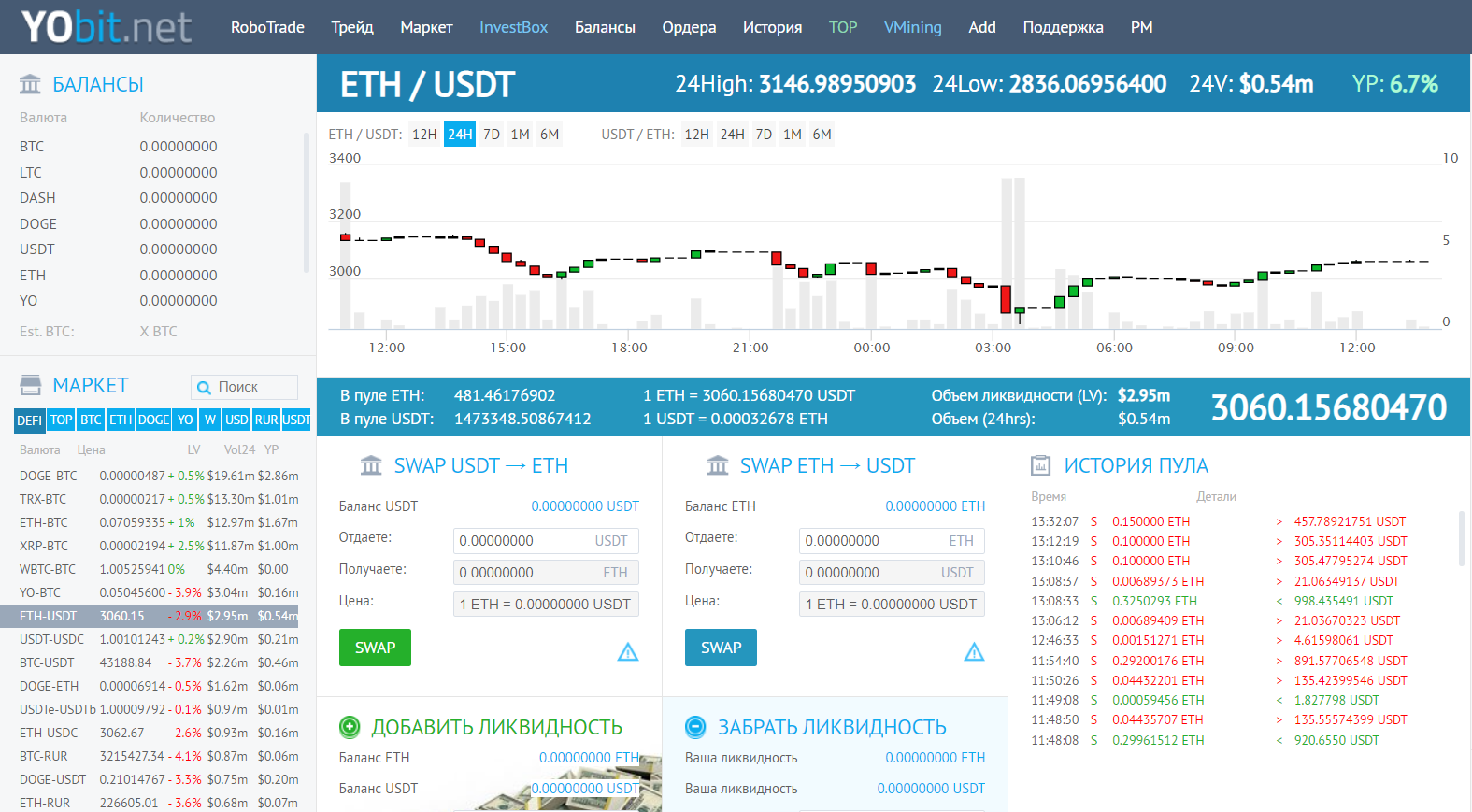This screenshot has height=812, width=1472.
Task: Click the chart icon beside ИСТОРИЯ ПУЛА
Action: 1040,465
